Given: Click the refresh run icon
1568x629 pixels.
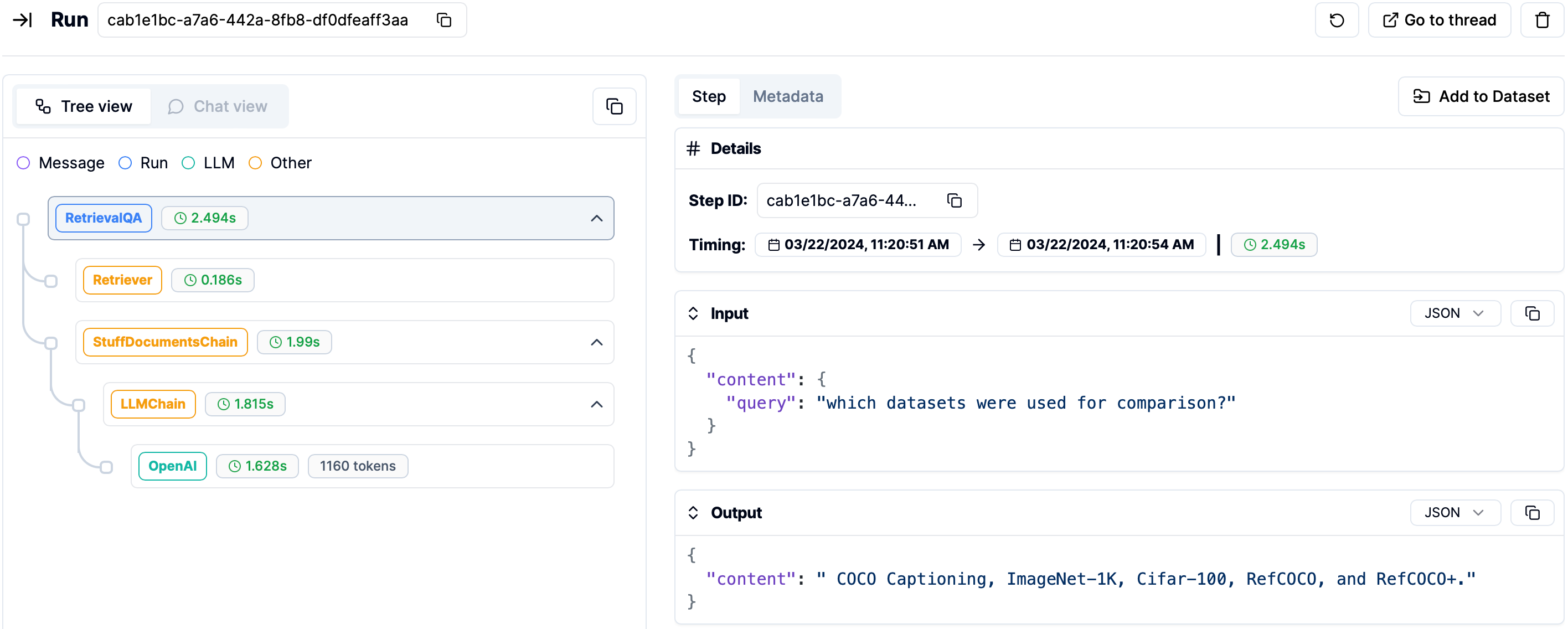Looking at the screenshot, I should point(1336,20).
